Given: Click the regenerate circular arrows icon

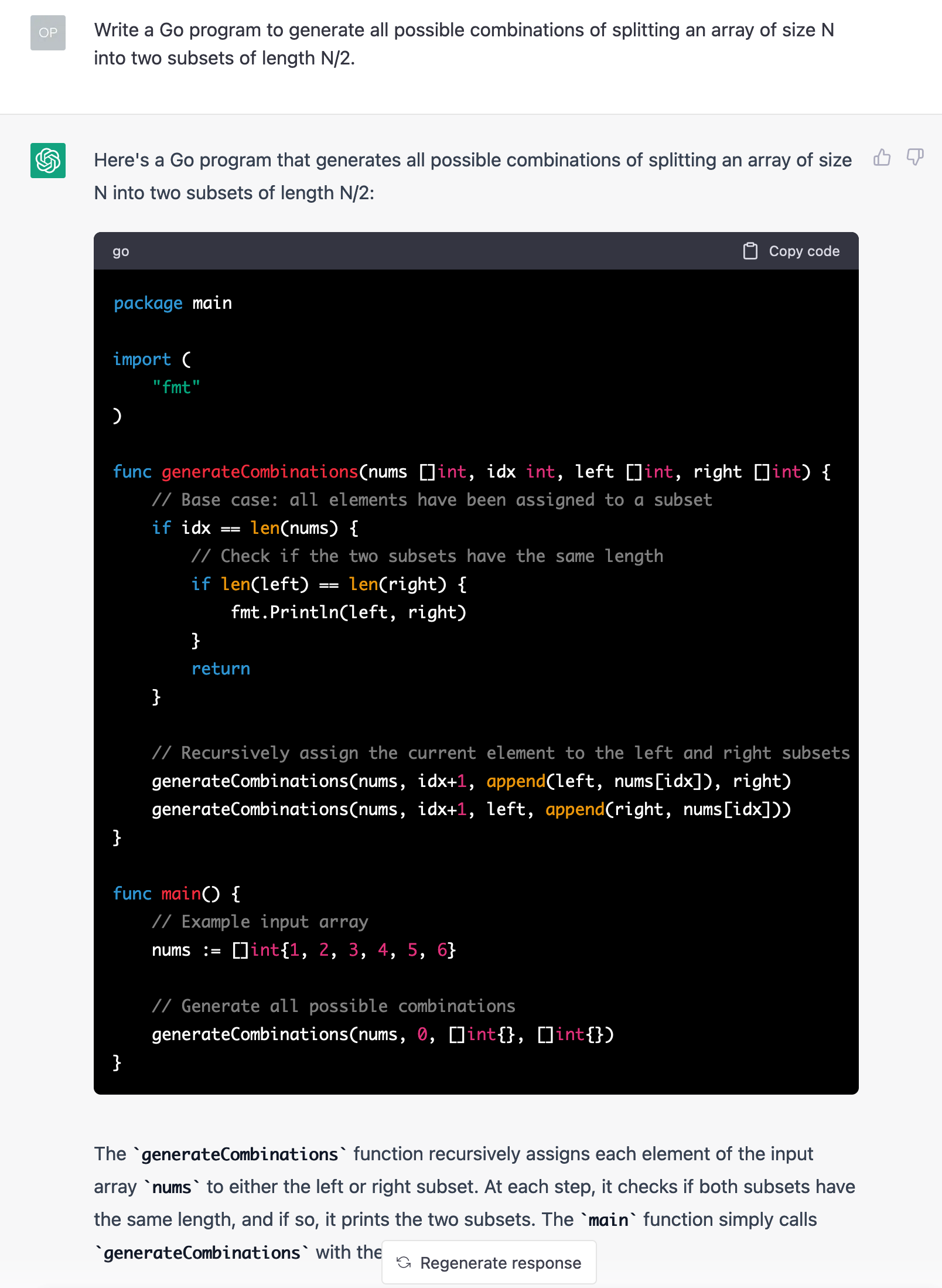Looking at the screenshot, I should [x=404, y=1262].
